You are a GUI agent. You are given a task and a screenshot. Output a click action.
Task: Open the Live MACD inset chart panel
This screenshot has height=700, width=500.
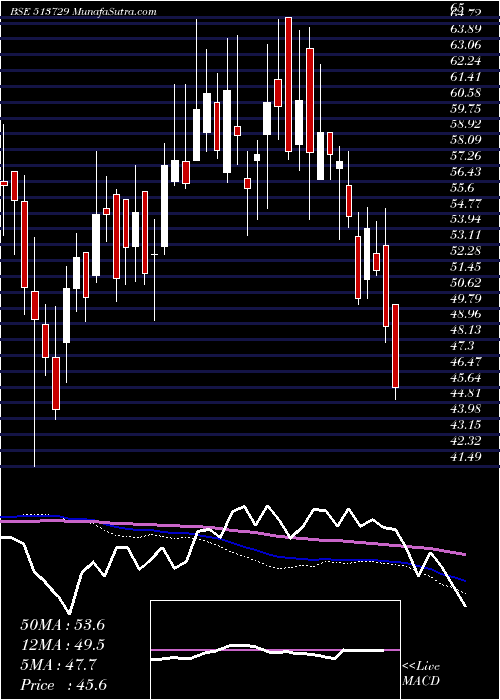pyautogui.click(x=275, y=650)
